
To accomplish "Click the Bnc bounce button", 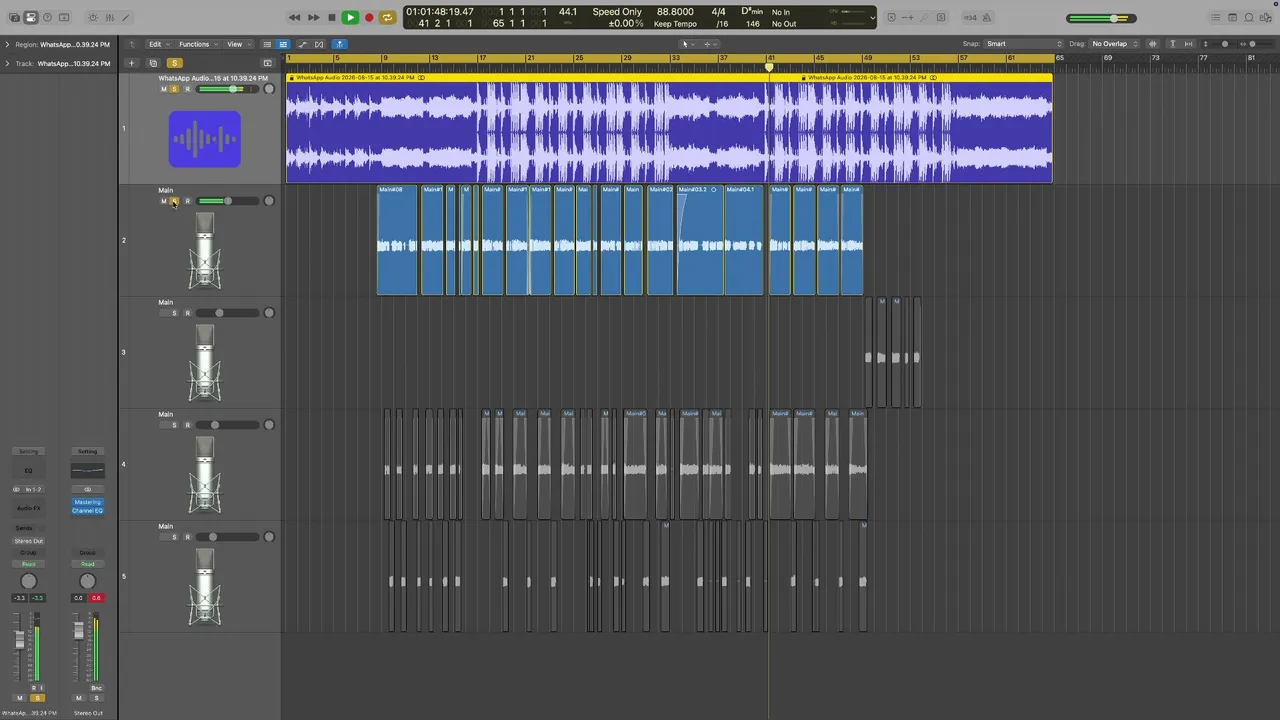I will click(x=96, y=688).
